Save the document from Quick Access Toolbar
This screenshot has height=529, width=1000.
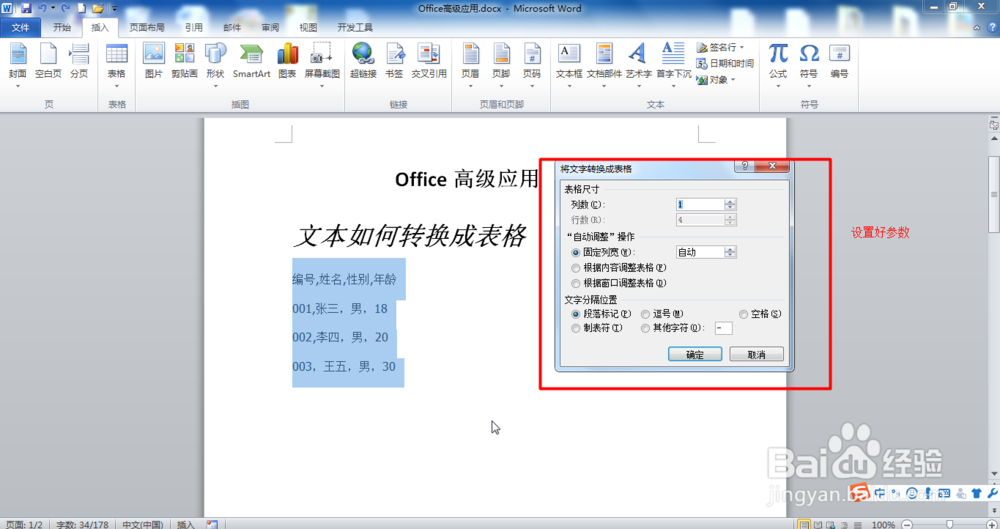(26, 8)
